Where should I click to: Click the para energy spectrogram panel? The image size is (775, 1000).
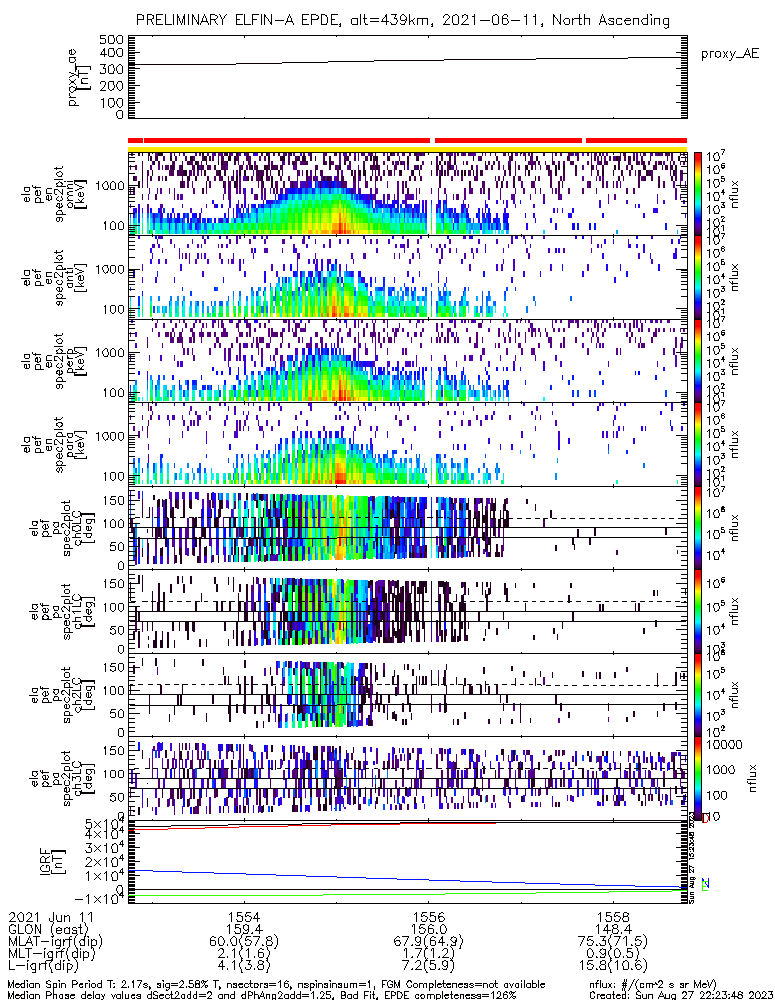408,444
